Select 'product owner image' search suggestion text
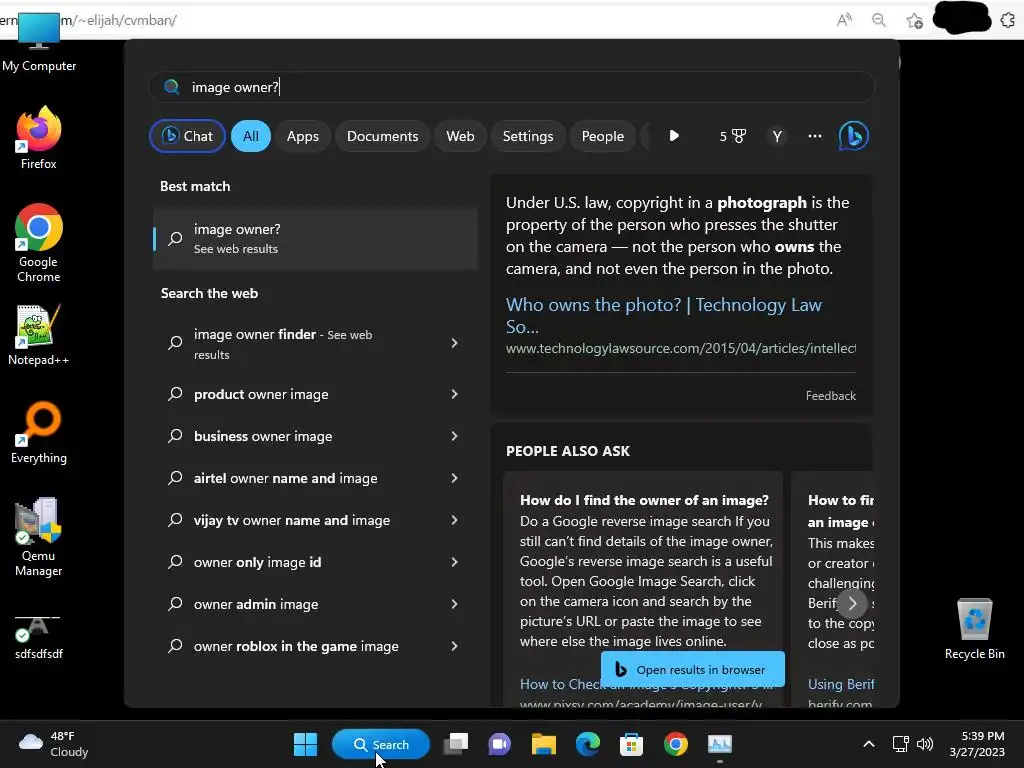 point(261,394)
